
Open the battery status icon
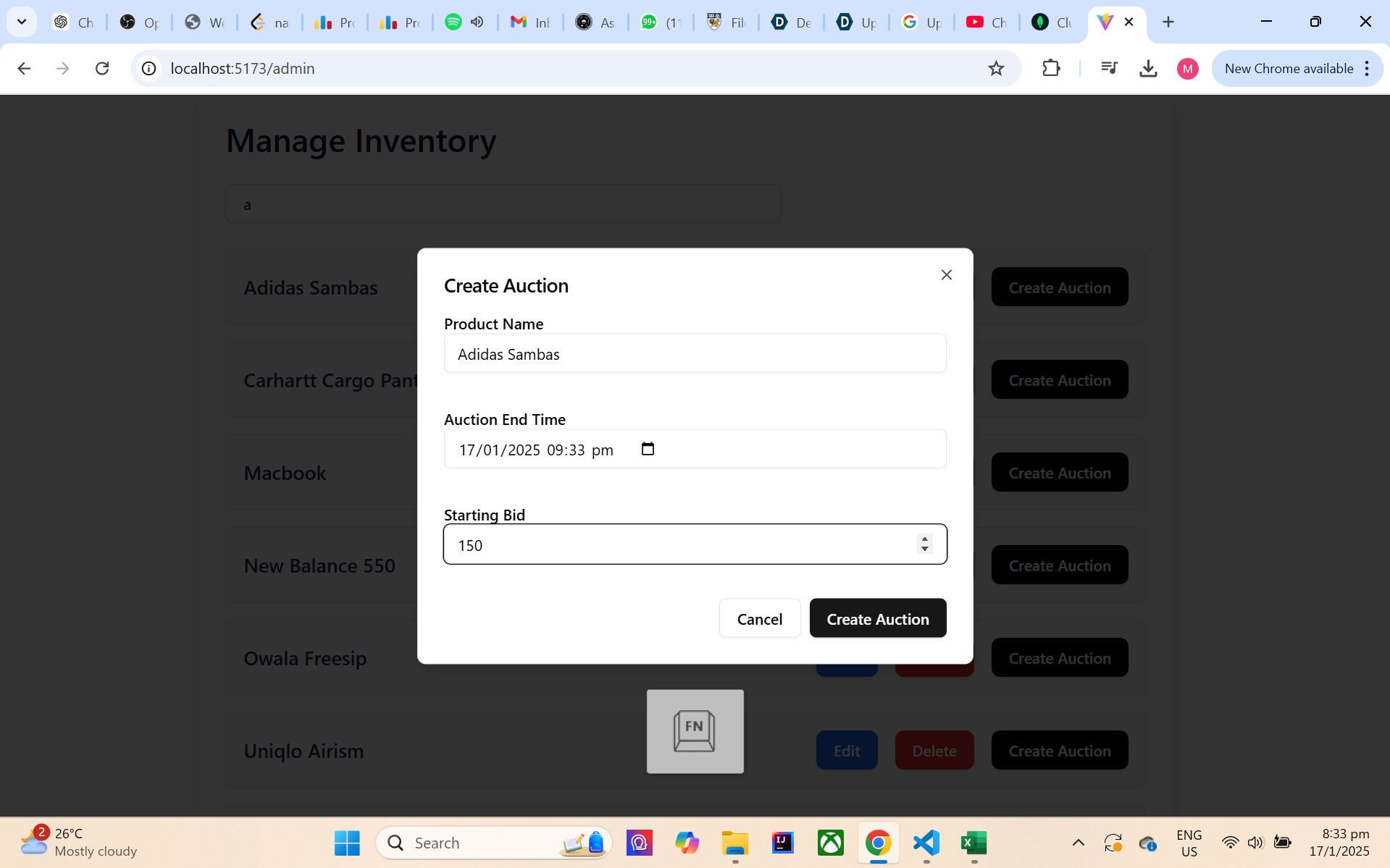(1282, 843)
